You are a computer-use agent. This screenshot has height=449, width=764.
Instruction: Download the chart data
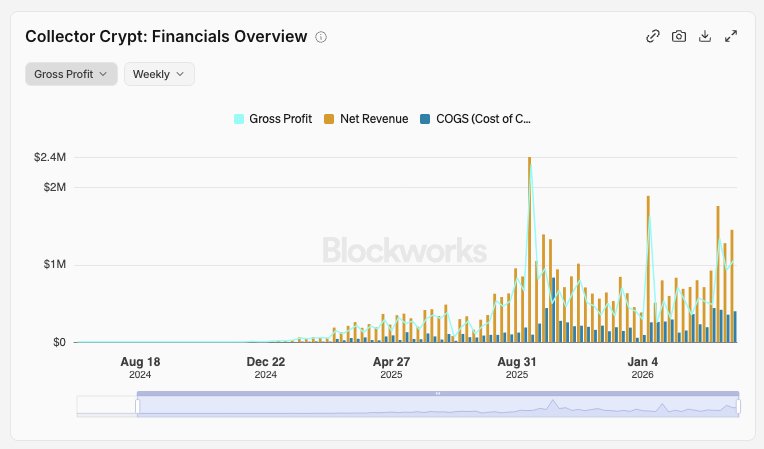705,36
